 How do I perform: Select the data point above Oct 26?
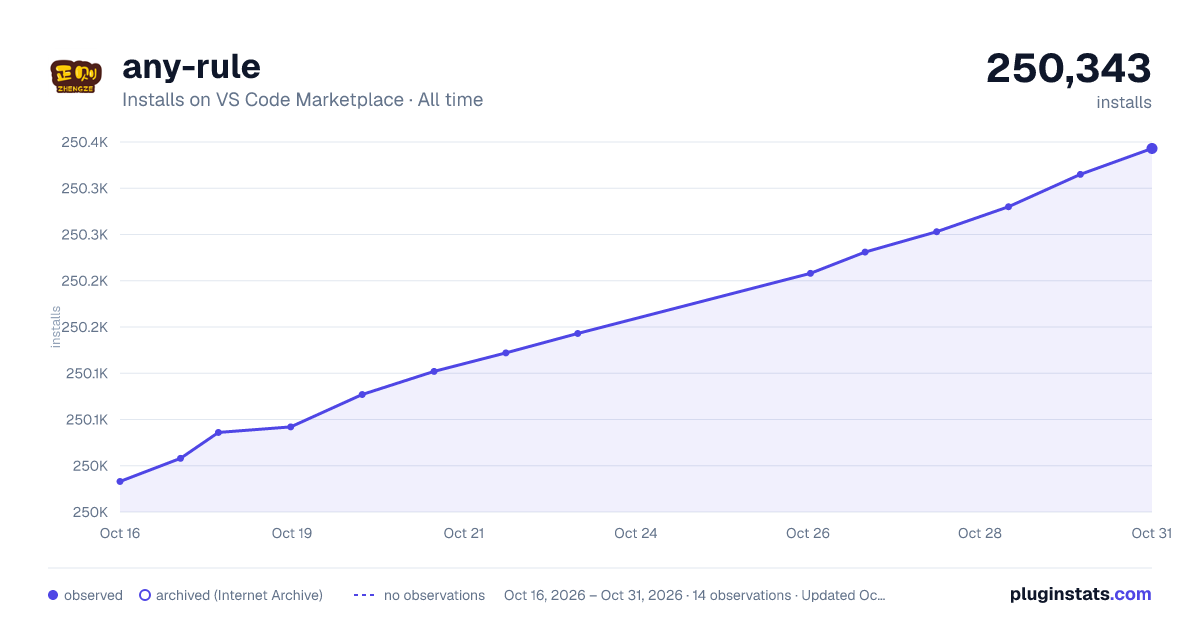[810, 273]
